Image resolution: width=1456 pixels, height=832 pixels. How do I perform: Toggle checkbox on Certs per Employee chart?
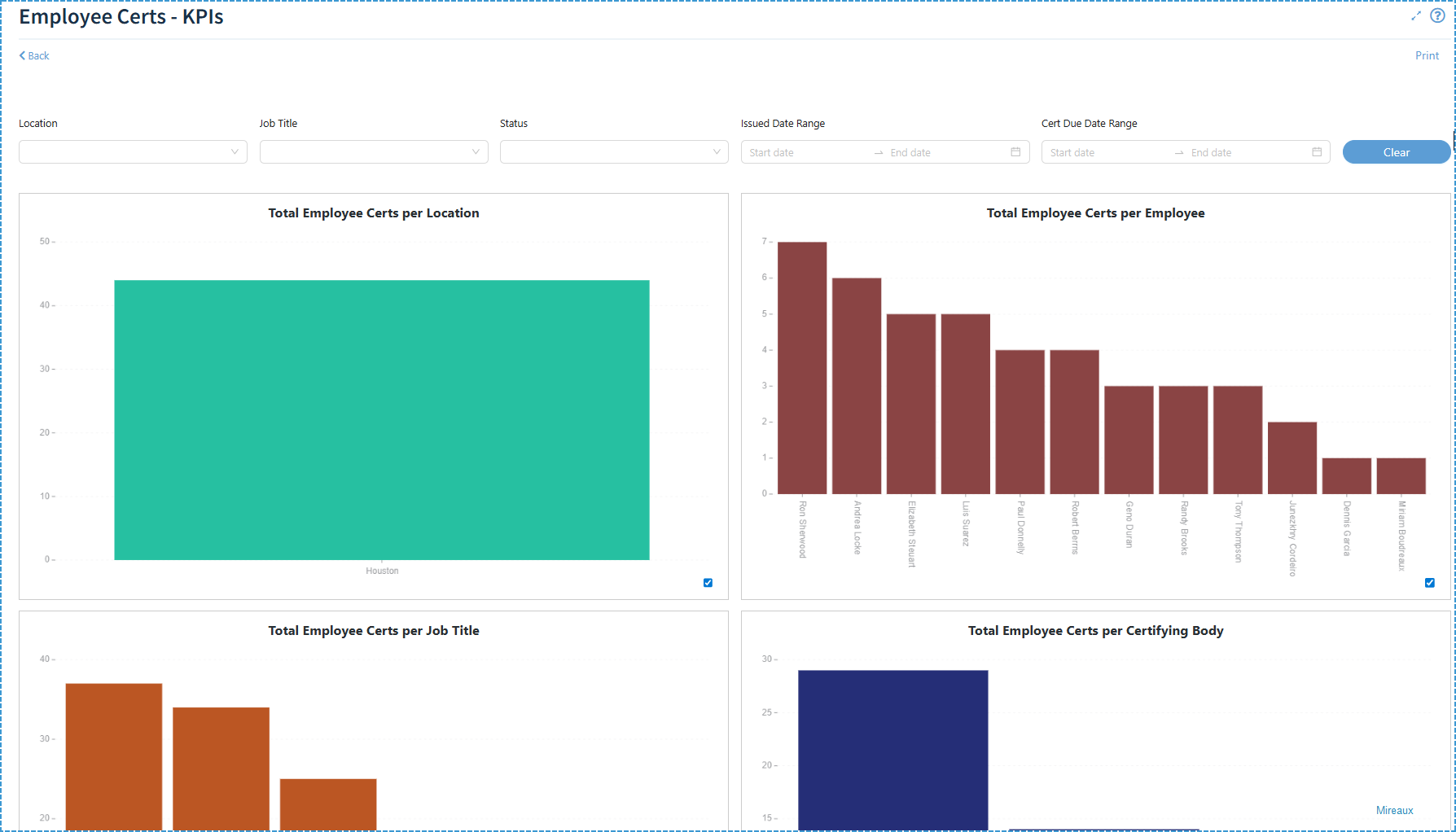coord(1429,583)
